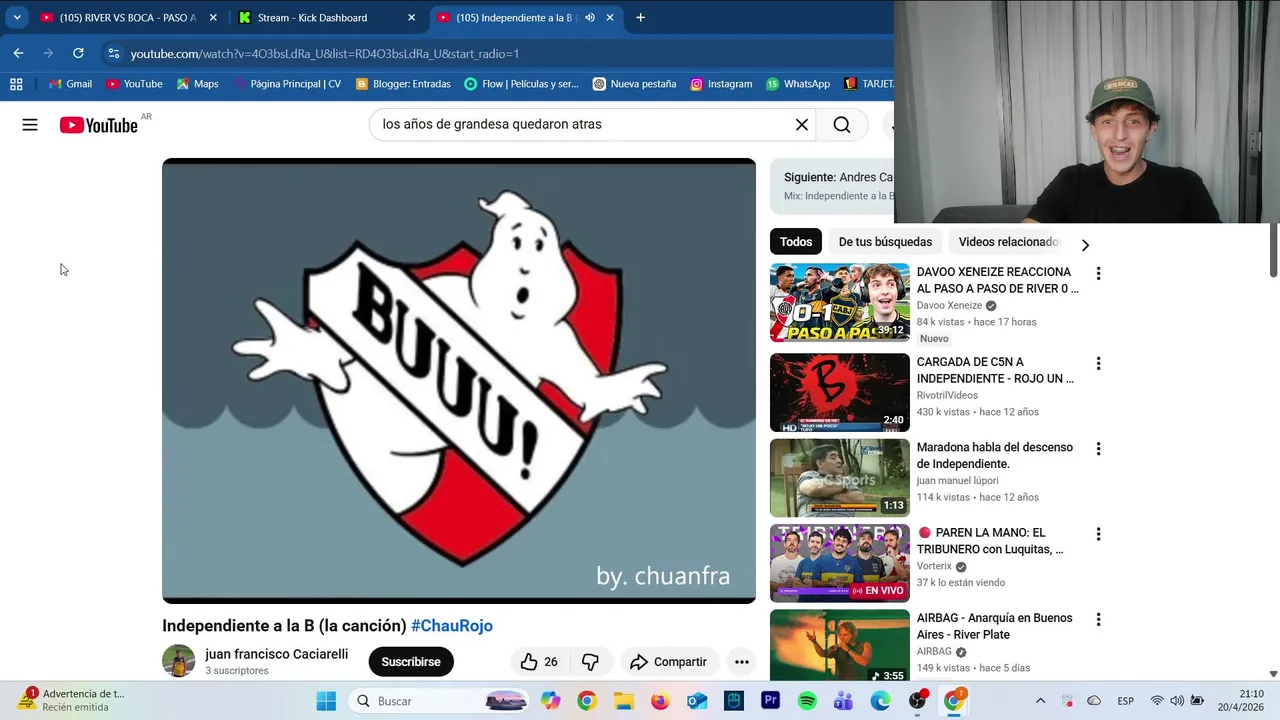The image size is (1280, 720).
Task: Open the #ChauRojo hashtag link
Action: (x=452, y=625)
